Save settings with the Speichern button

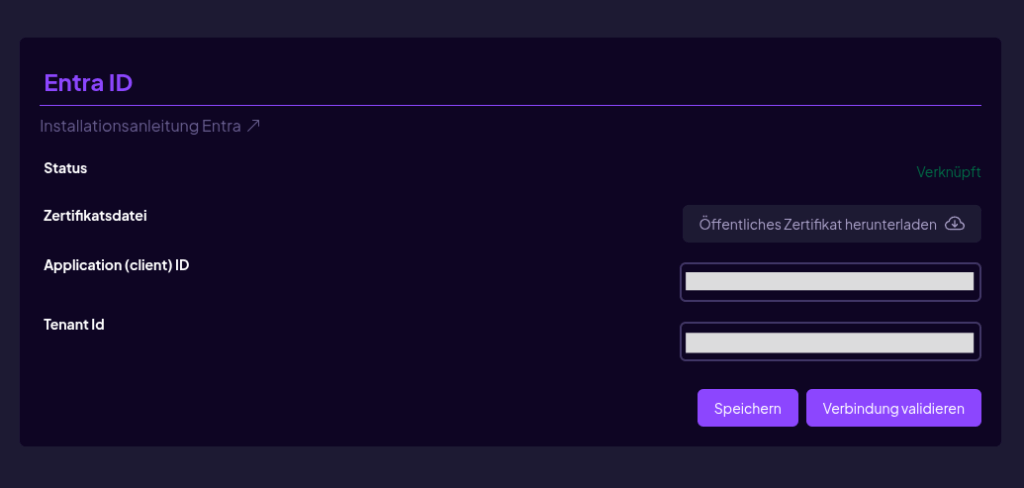tap(748, 408)
